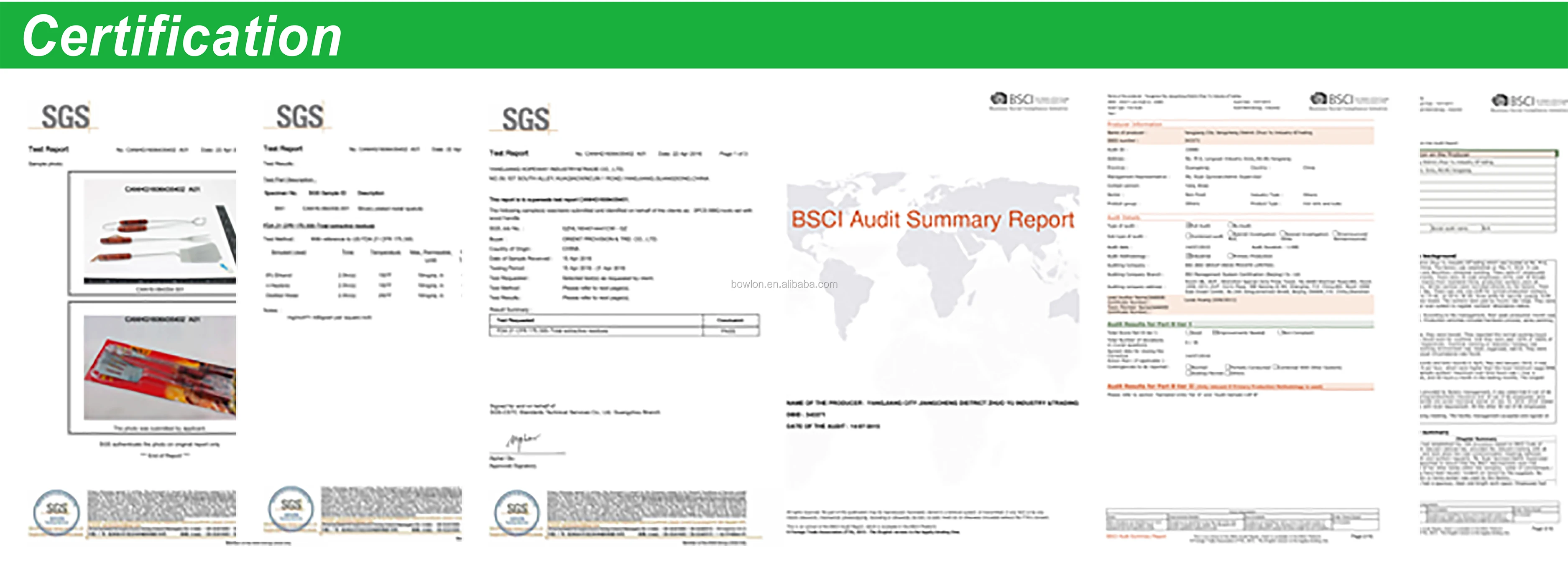1568x567 pixels.
Task: Click the Certification header text
Action: [x=181, y=36]
